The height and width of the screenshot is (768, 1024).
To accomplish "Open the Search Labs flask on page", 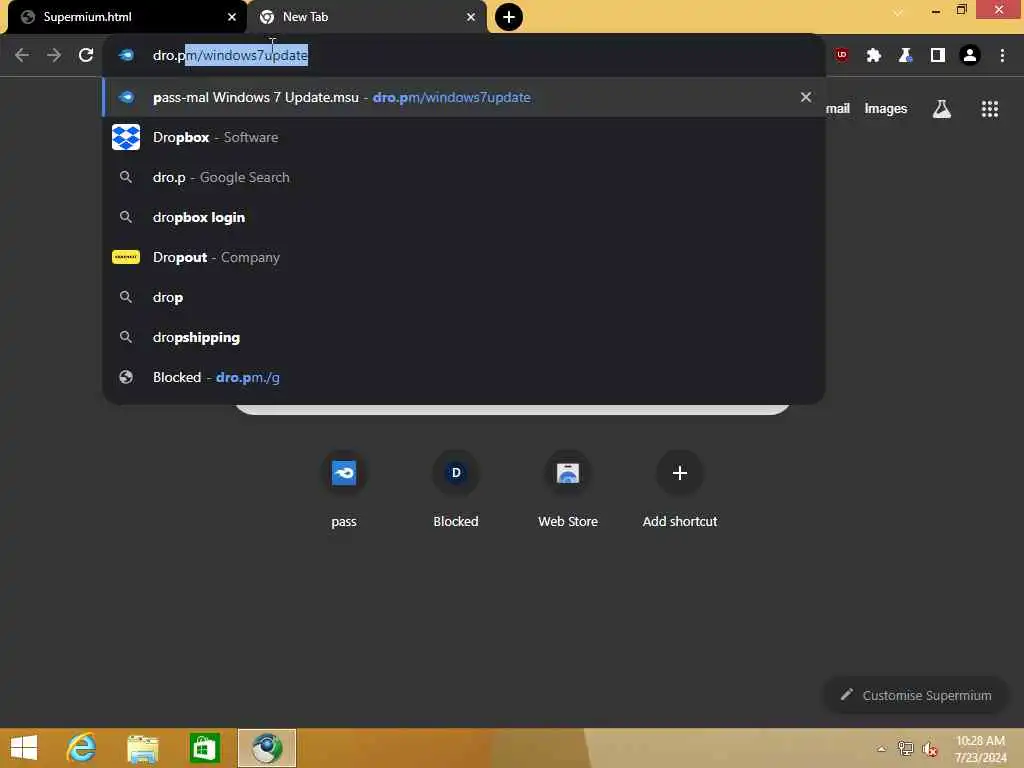I will [x=941, y=109].
